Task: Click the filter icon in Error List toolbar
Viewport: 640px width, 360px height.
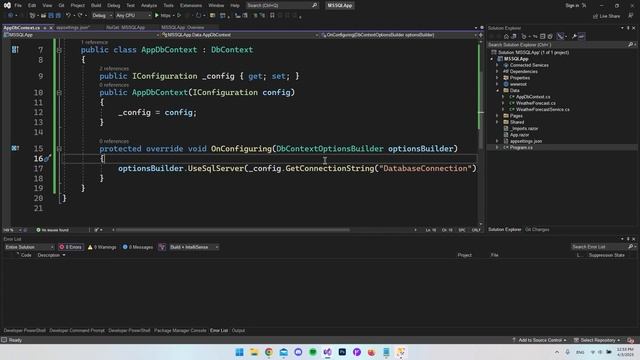Action: (162, 247)
